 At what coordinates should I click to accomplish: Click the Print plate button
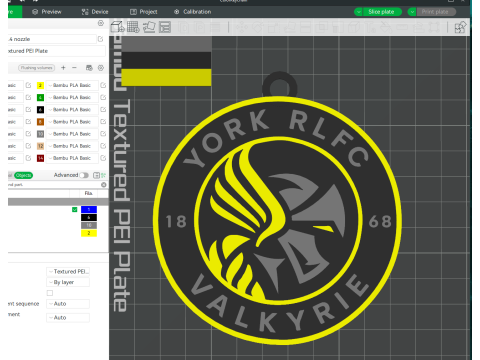pyautogui.click(x=435, y=12)
